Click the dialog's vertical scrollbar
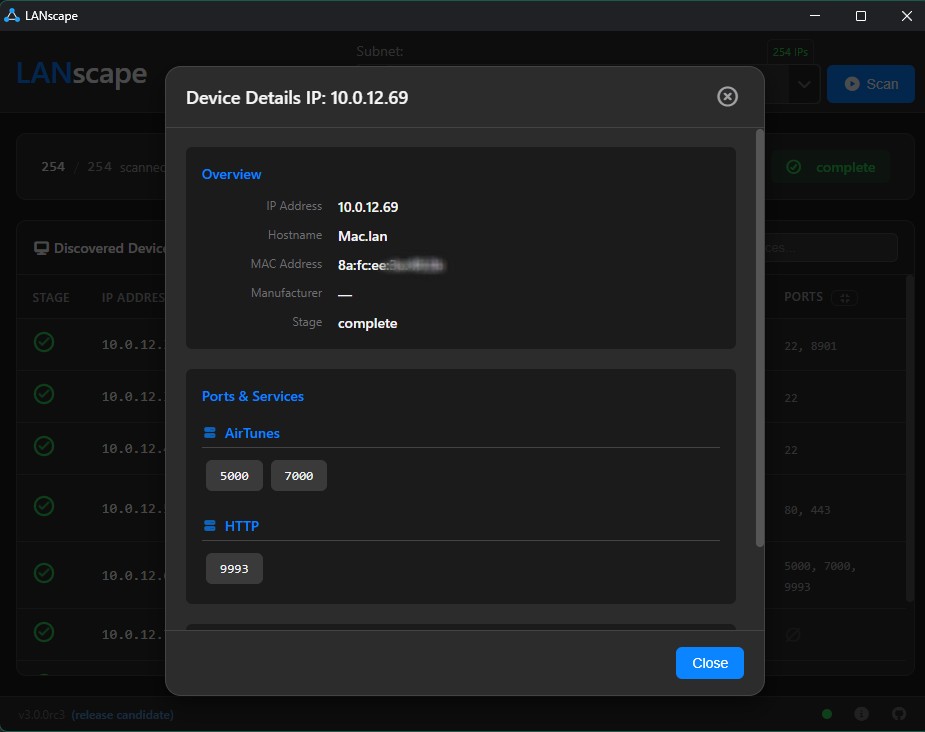This screenshot has height=732, width=925. click(x=760, y=340)
